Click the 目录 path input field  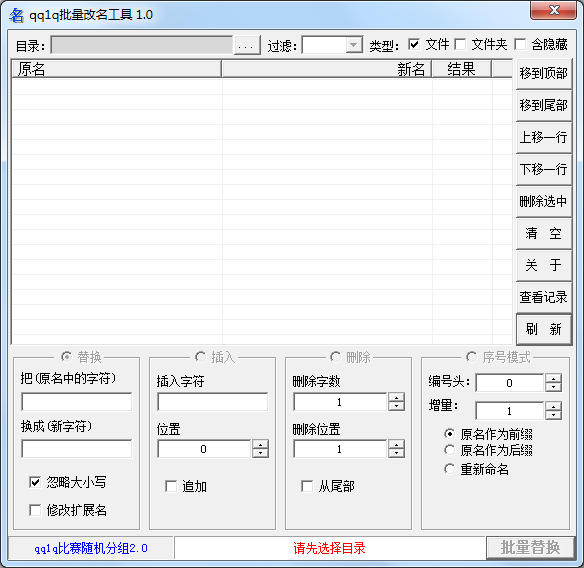tap(142, 45)
